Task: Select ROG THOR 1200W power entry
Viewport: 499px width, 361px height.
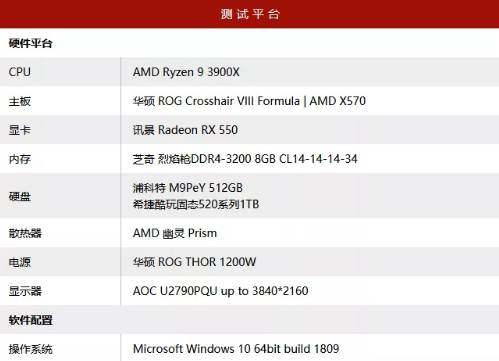Action: click(x=194, y=262)
